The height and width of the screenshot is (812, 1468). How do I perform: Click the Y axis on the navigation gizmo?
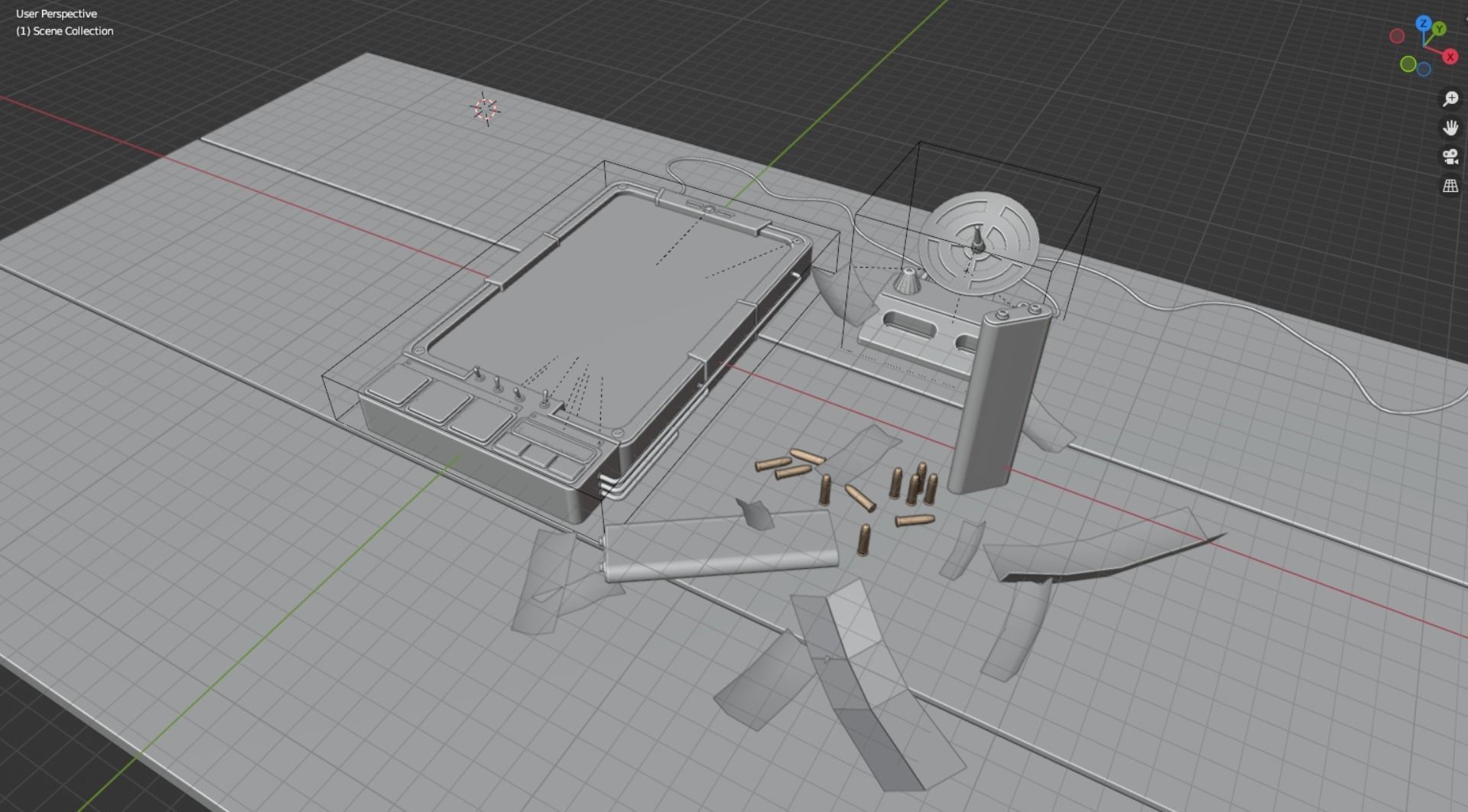click(1439, 28)
